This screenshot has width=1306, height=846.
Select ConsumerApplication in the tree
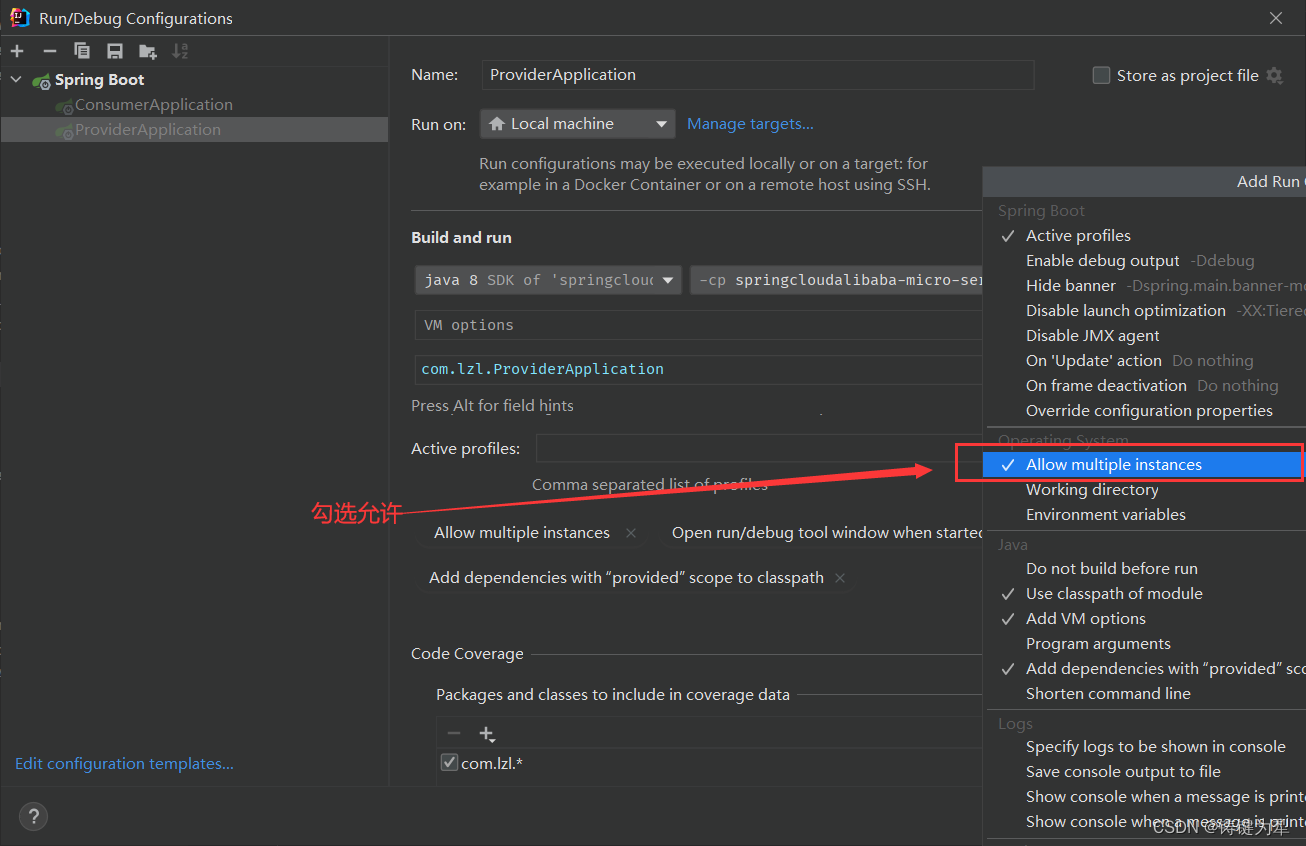click(x=153, y=105)
